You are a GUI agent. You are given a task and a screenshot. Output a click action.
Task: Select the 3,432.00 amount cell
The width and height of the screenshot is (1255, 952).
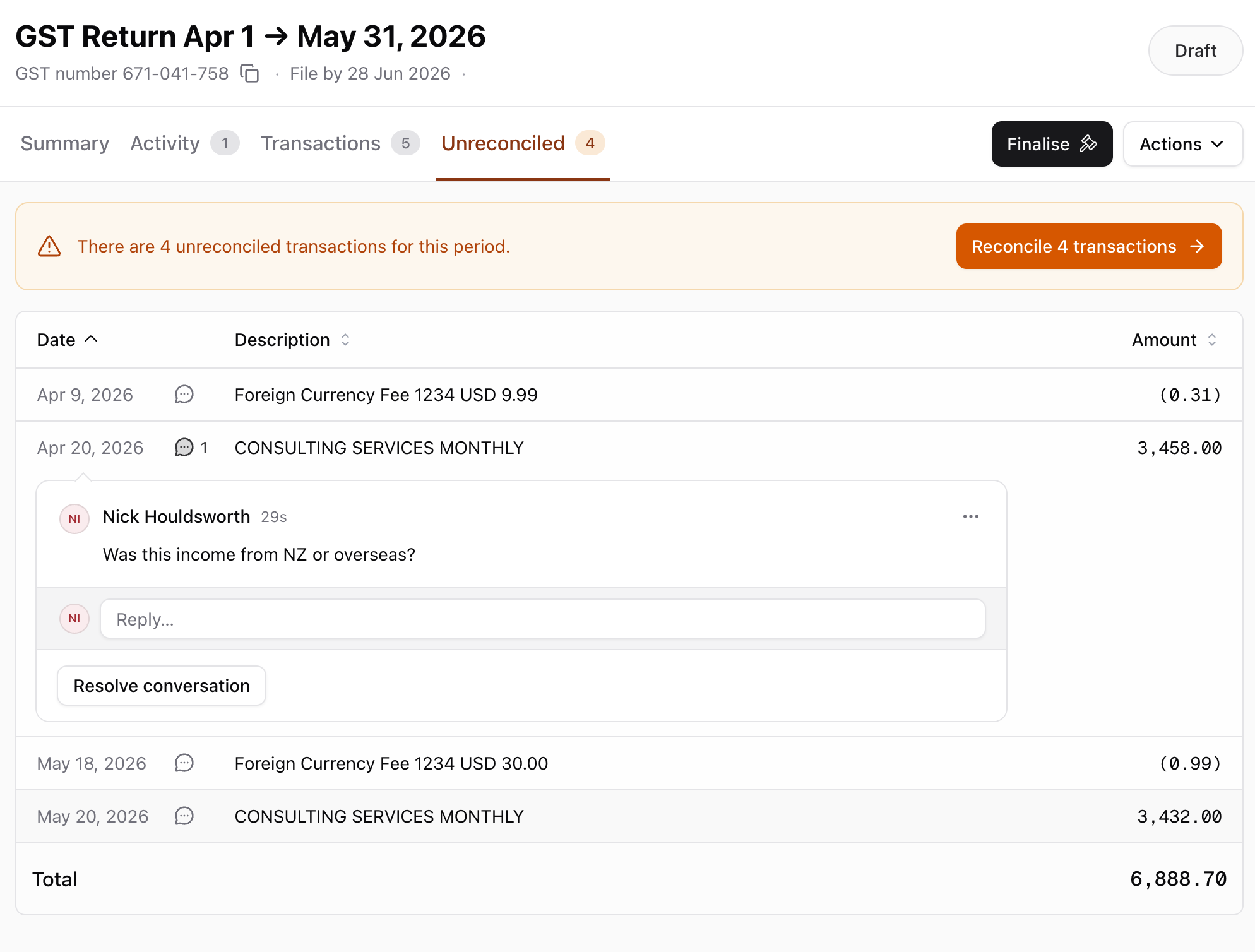pyautogui.click(x=1179, y=816)
